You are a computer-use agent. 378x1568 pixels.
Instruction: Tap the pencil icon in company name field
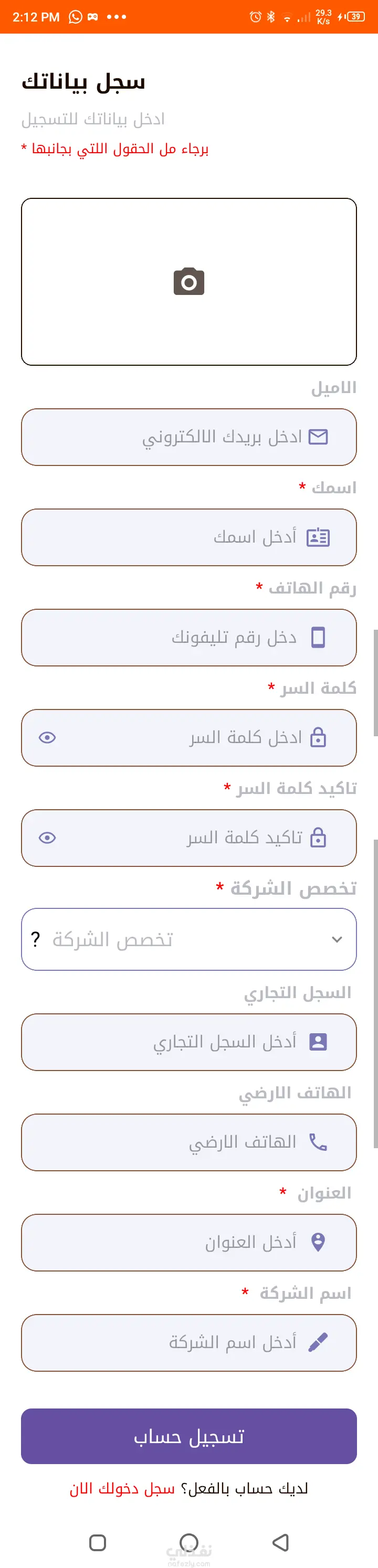pos(318,1342)
